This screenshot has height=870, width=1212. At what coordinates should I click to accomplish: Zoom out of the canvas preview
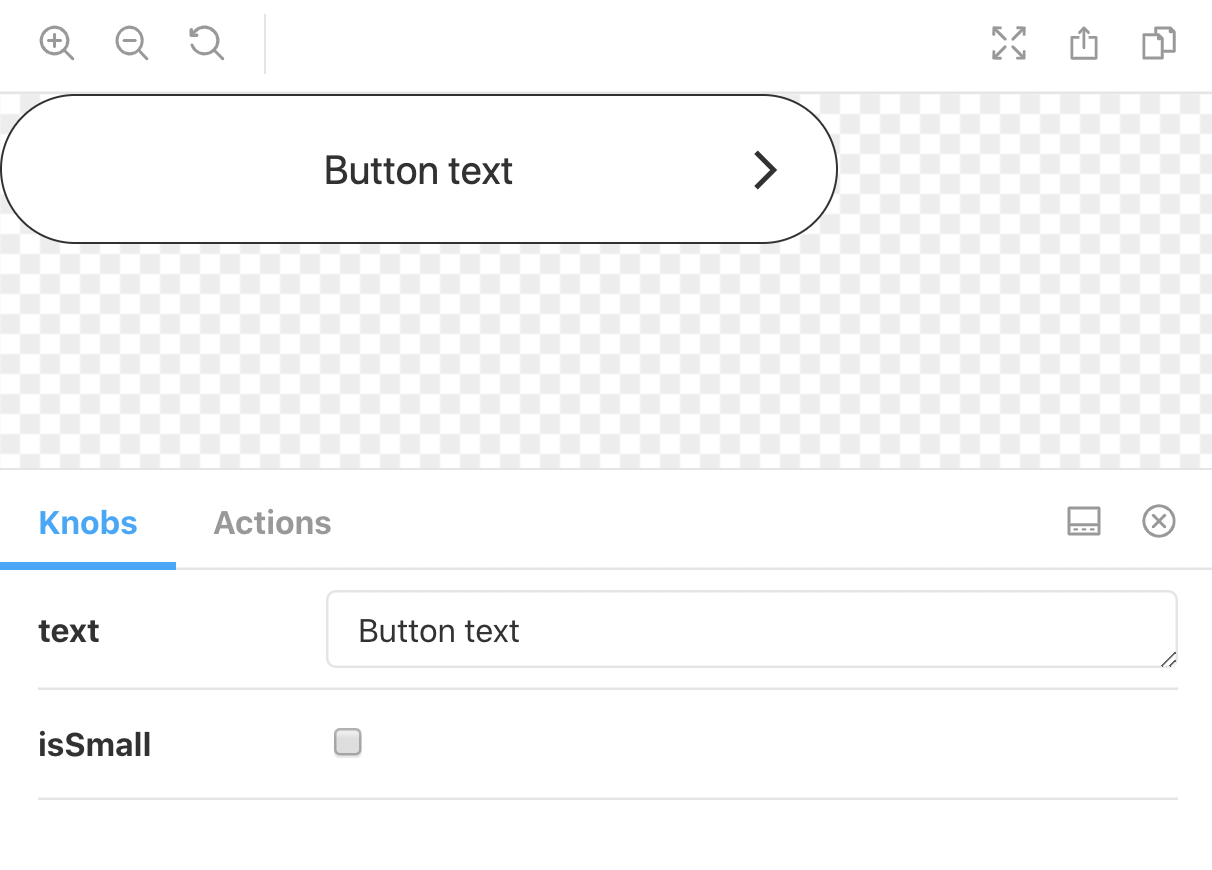pos(132,44)
